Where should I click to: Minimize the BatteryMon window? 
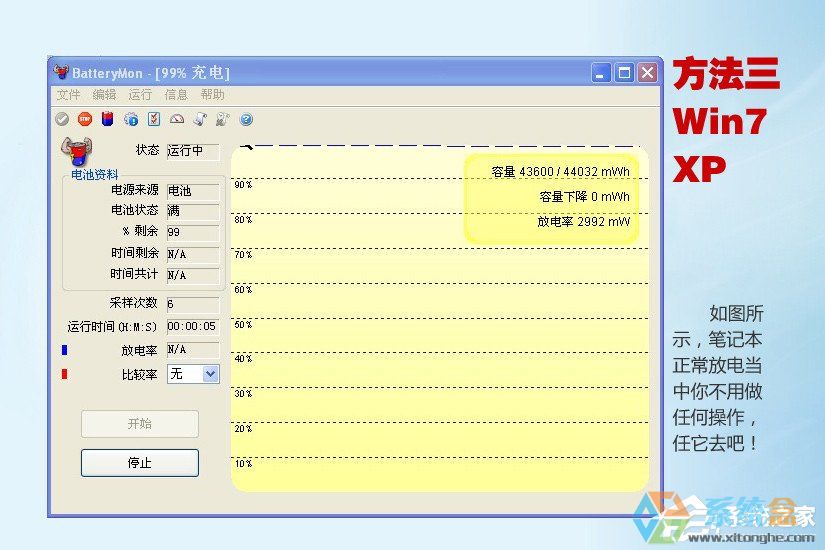(x=601, y=73)
